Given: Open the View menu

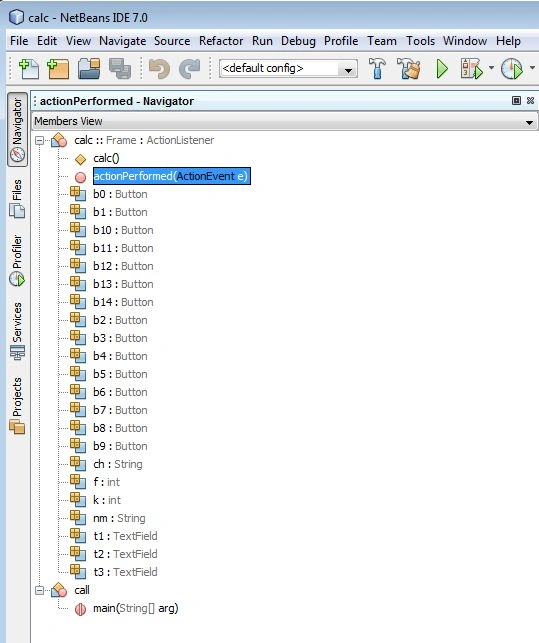Looking at the screenshot, I should (x=78, y=41).
